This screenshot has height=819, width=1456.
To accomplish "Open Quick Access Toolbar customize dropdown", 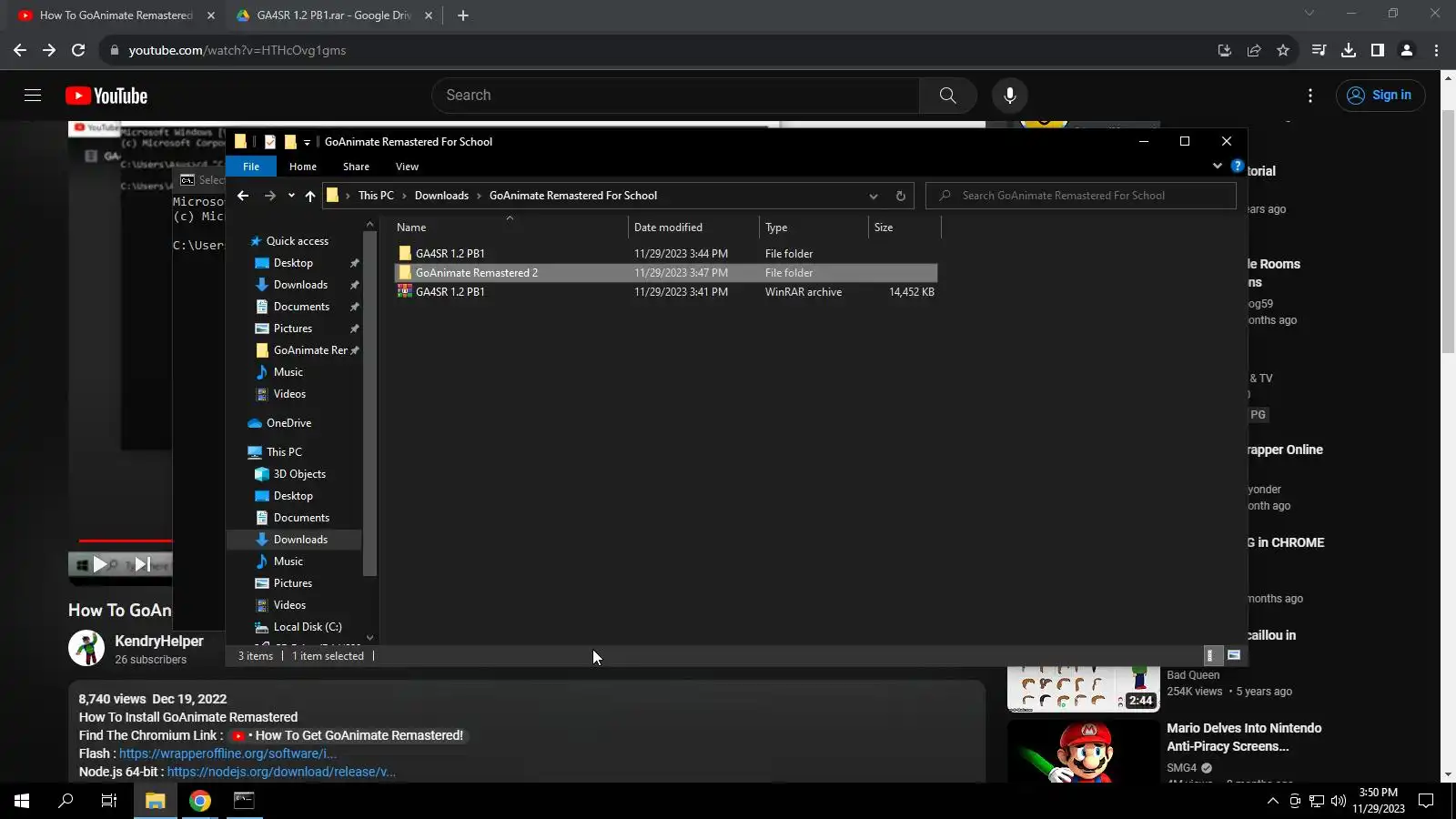I will click(x=307, y=142).
